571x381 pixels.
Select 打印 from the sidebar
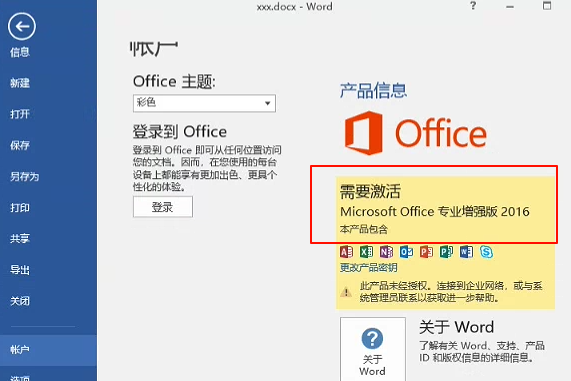pos(20,208)
